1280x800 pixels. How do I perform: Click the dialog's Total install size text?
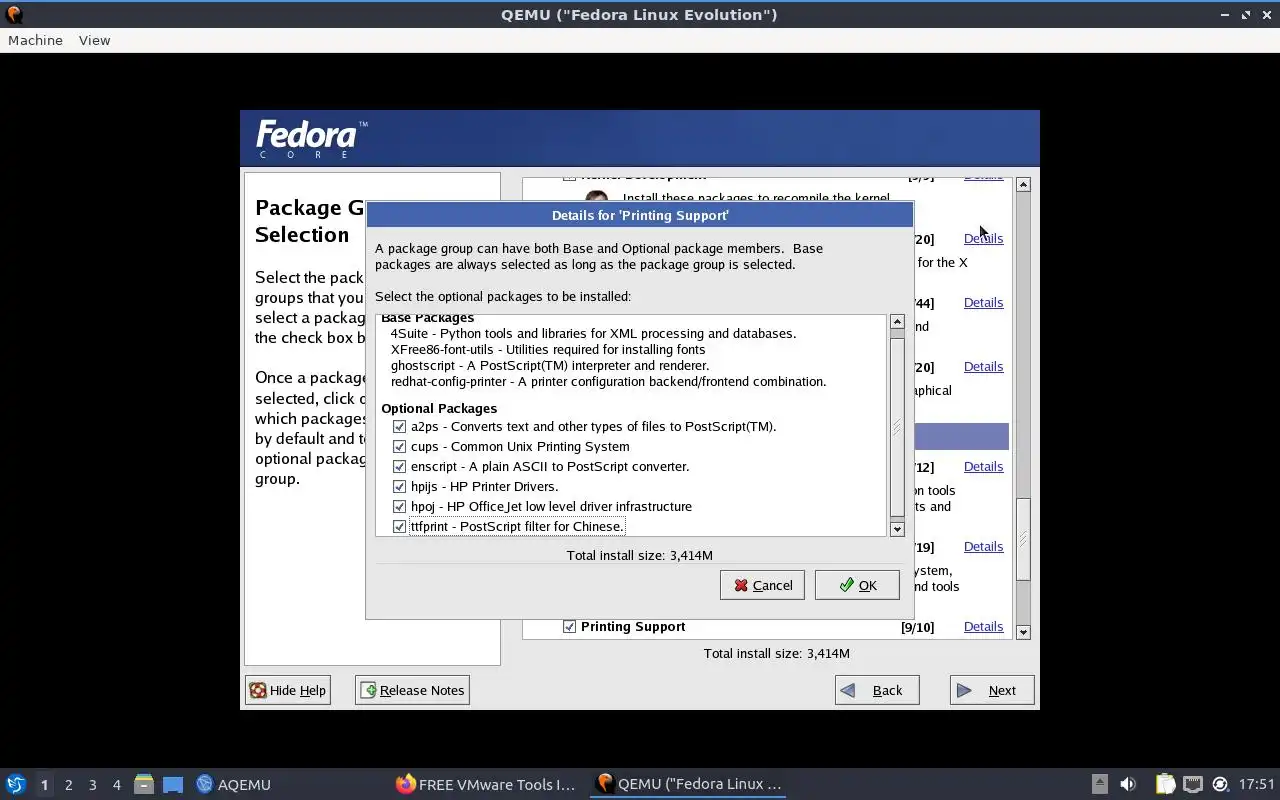(x=640, y=555)
